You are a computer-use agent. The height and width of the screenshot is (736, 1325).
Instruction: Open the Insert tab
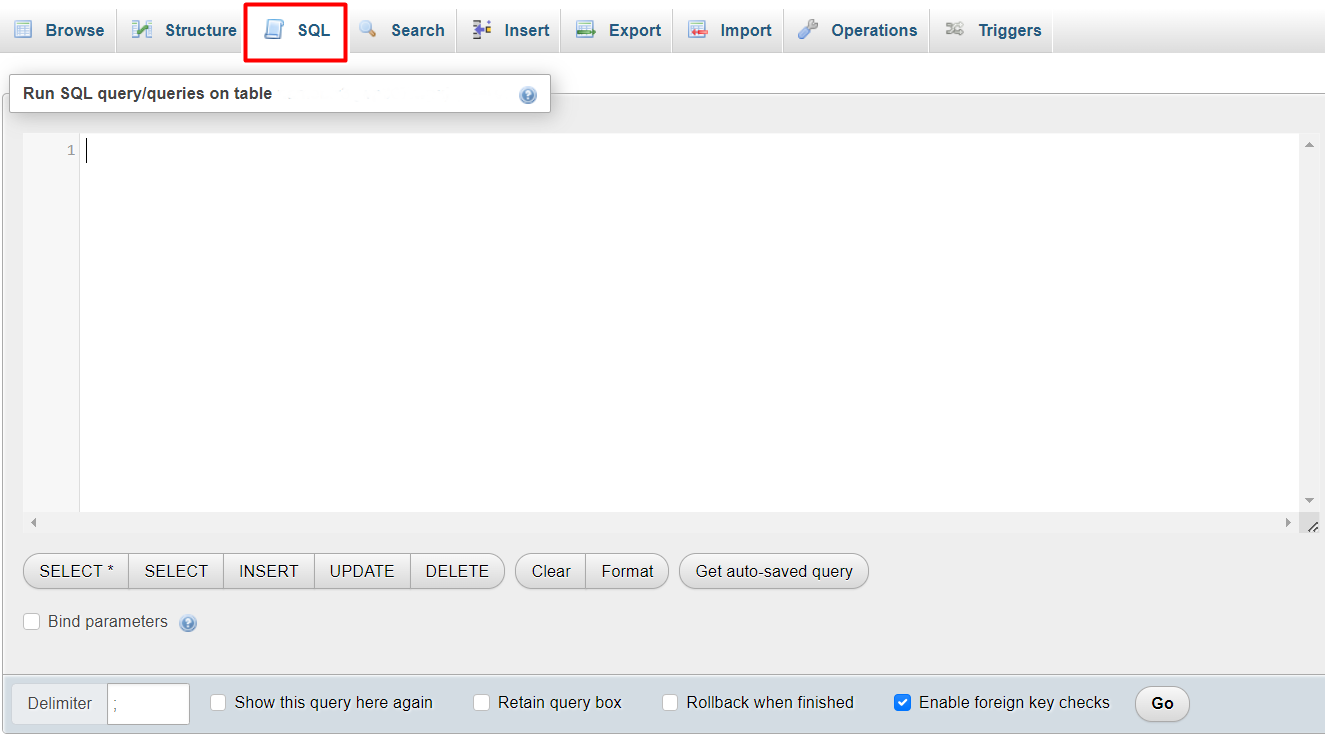511,30
